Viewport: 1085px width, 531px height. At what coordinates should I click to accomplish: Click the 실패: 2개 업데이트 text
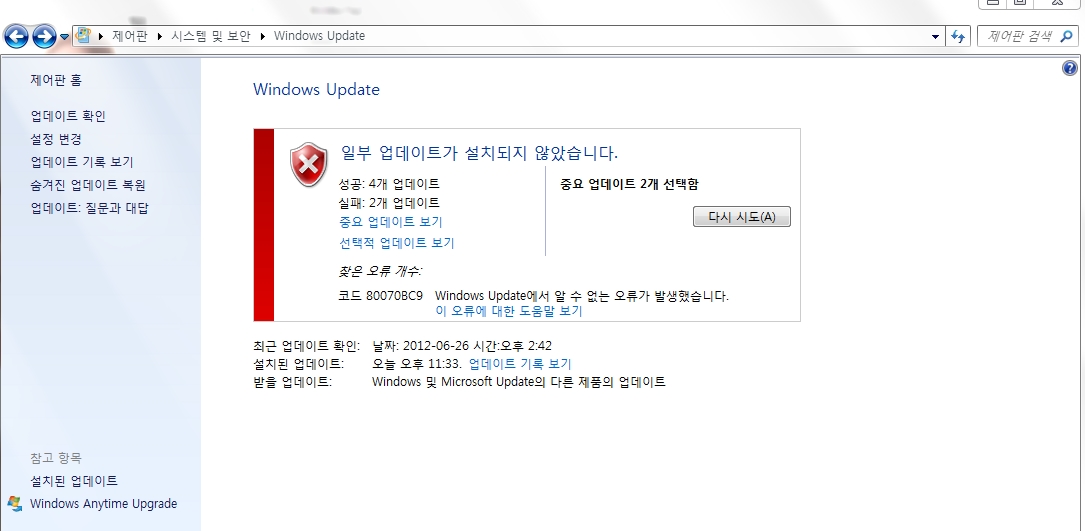[389, 203]
